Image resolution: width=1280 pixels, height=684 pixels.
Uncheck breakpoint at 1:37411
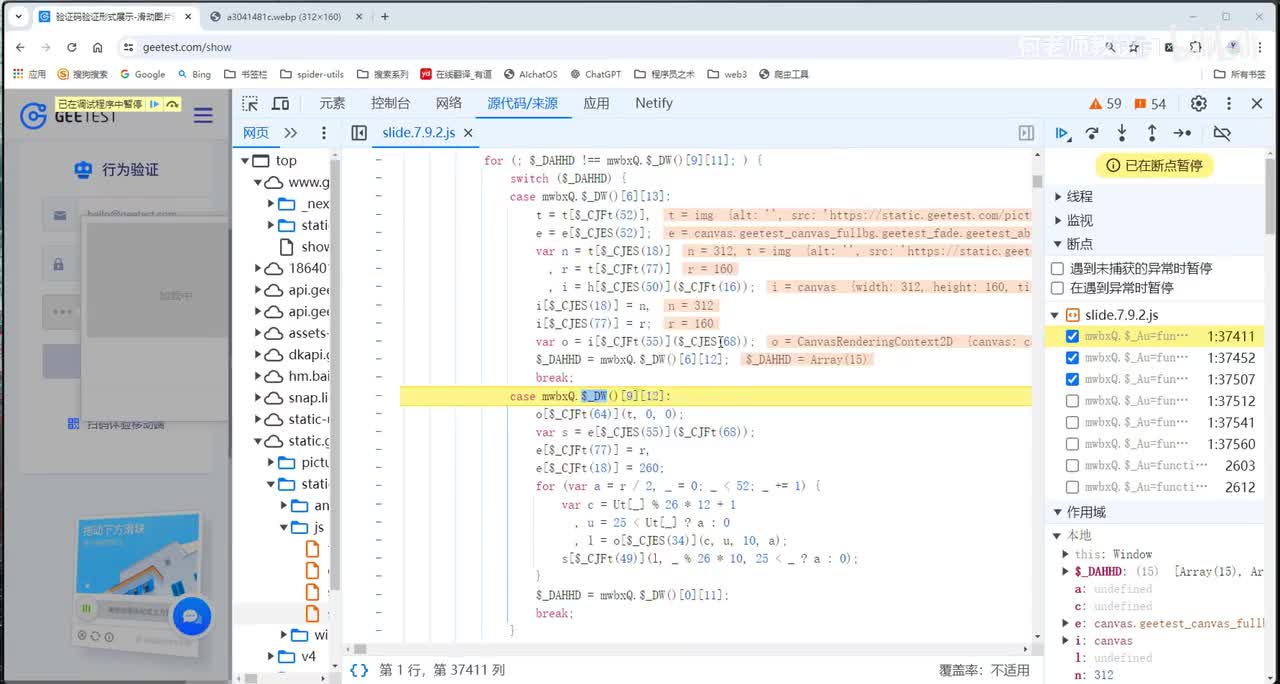1072,336
